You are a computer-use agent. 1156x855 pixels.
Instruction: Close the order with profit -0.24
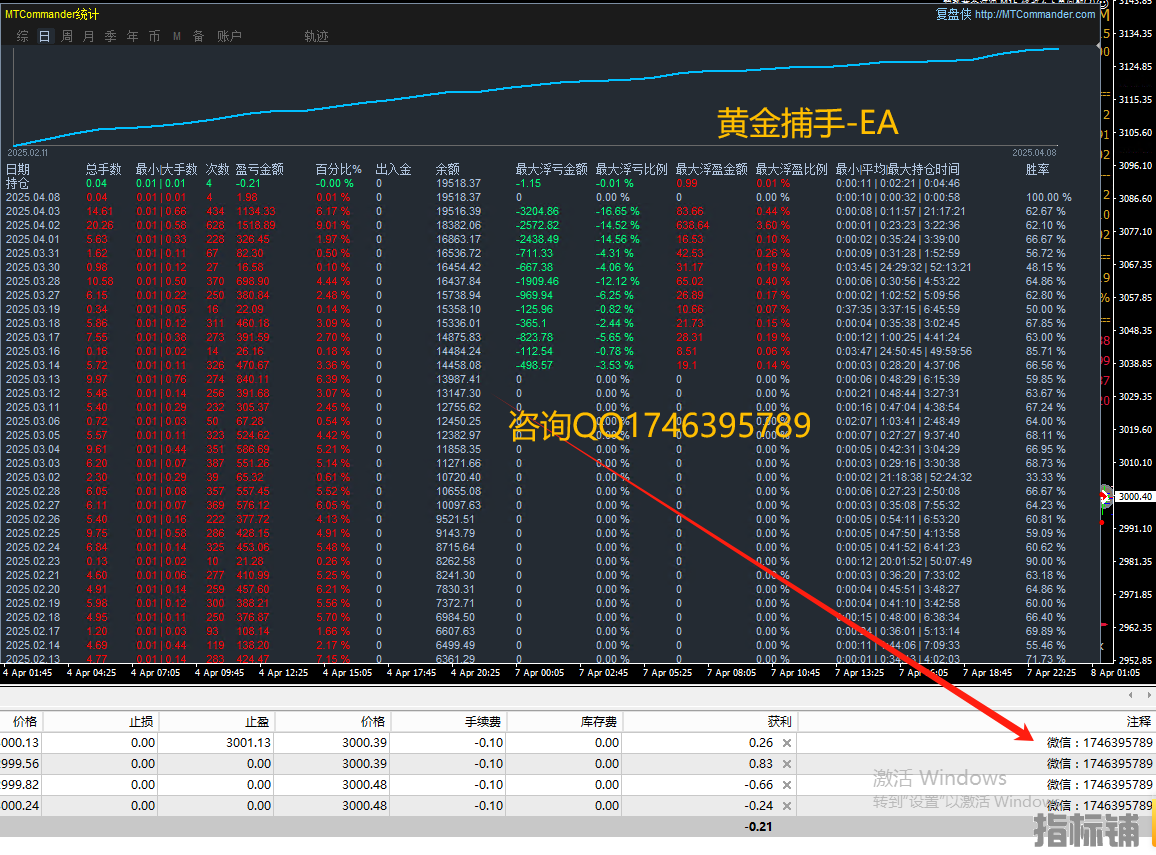tap(787, 806)
